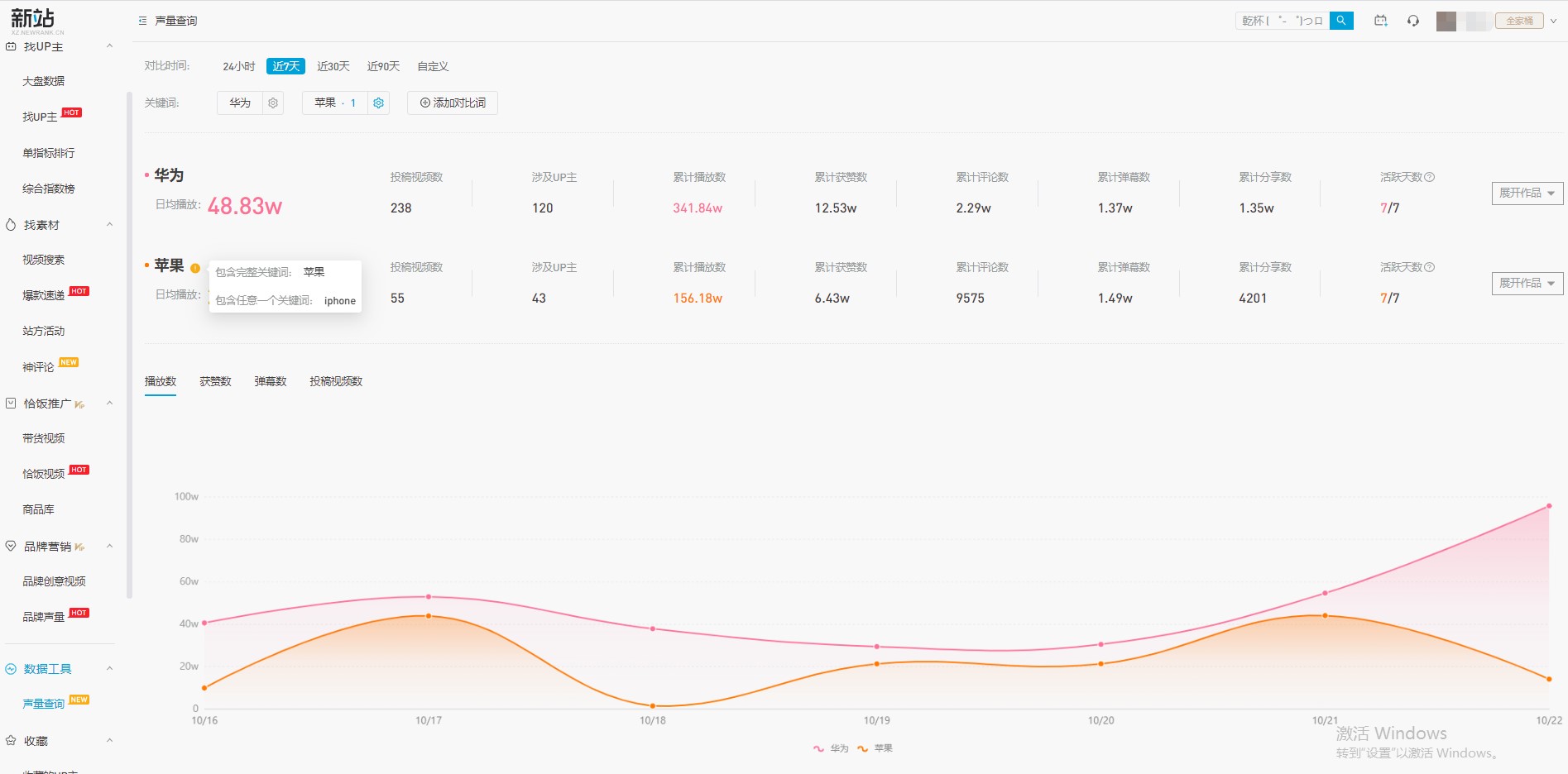Viewport: 1568px width, 774px height.
Task: Click the 找素材 section icon
Action: [11, 225]
